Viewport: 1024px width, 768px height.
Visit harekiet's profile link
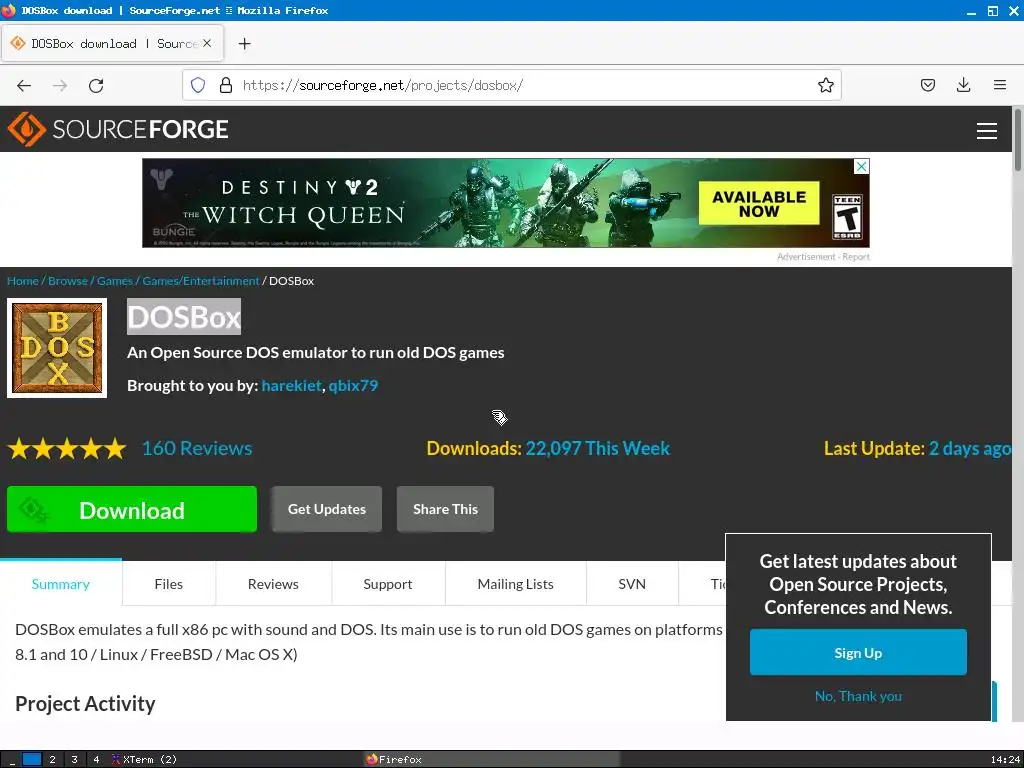(291, 385)
